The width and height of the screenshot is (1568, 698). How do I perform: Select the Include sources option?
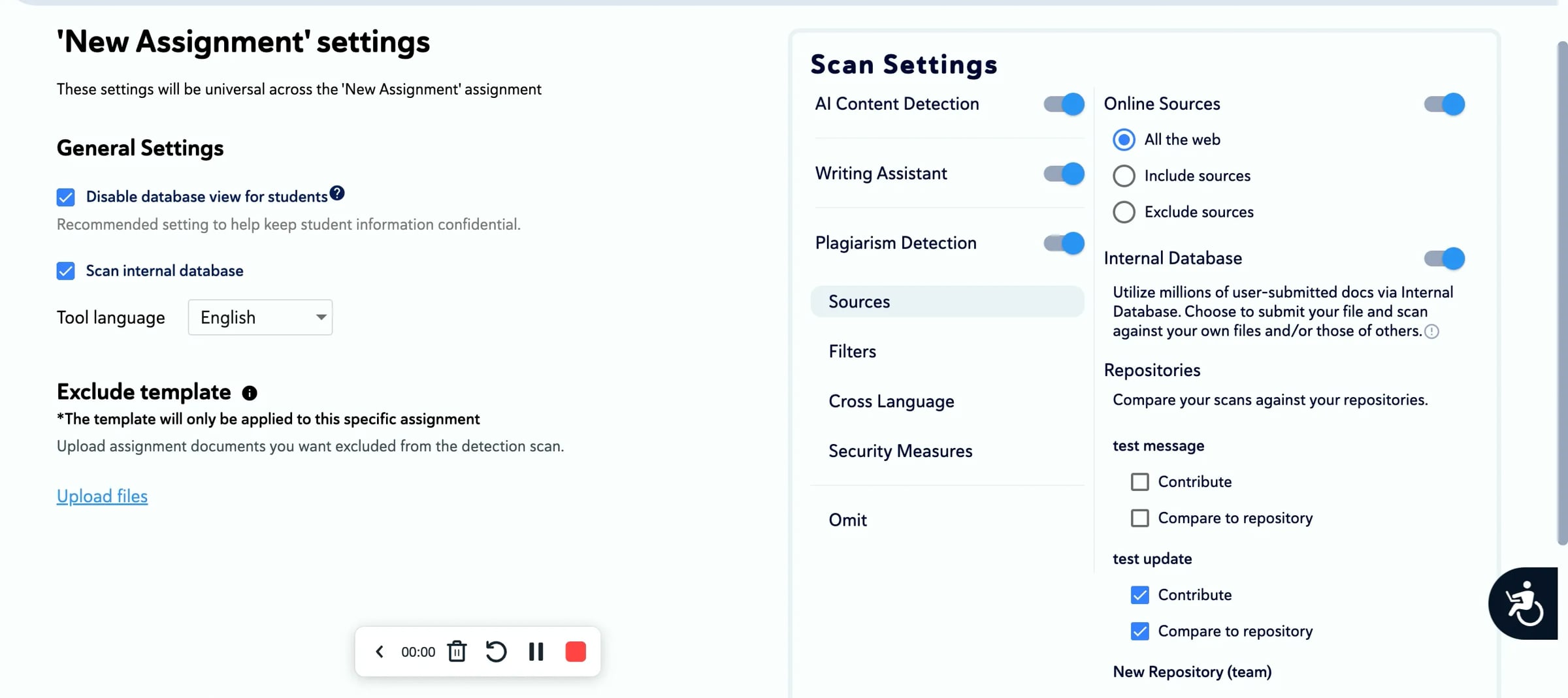(x=1124, y=176)
